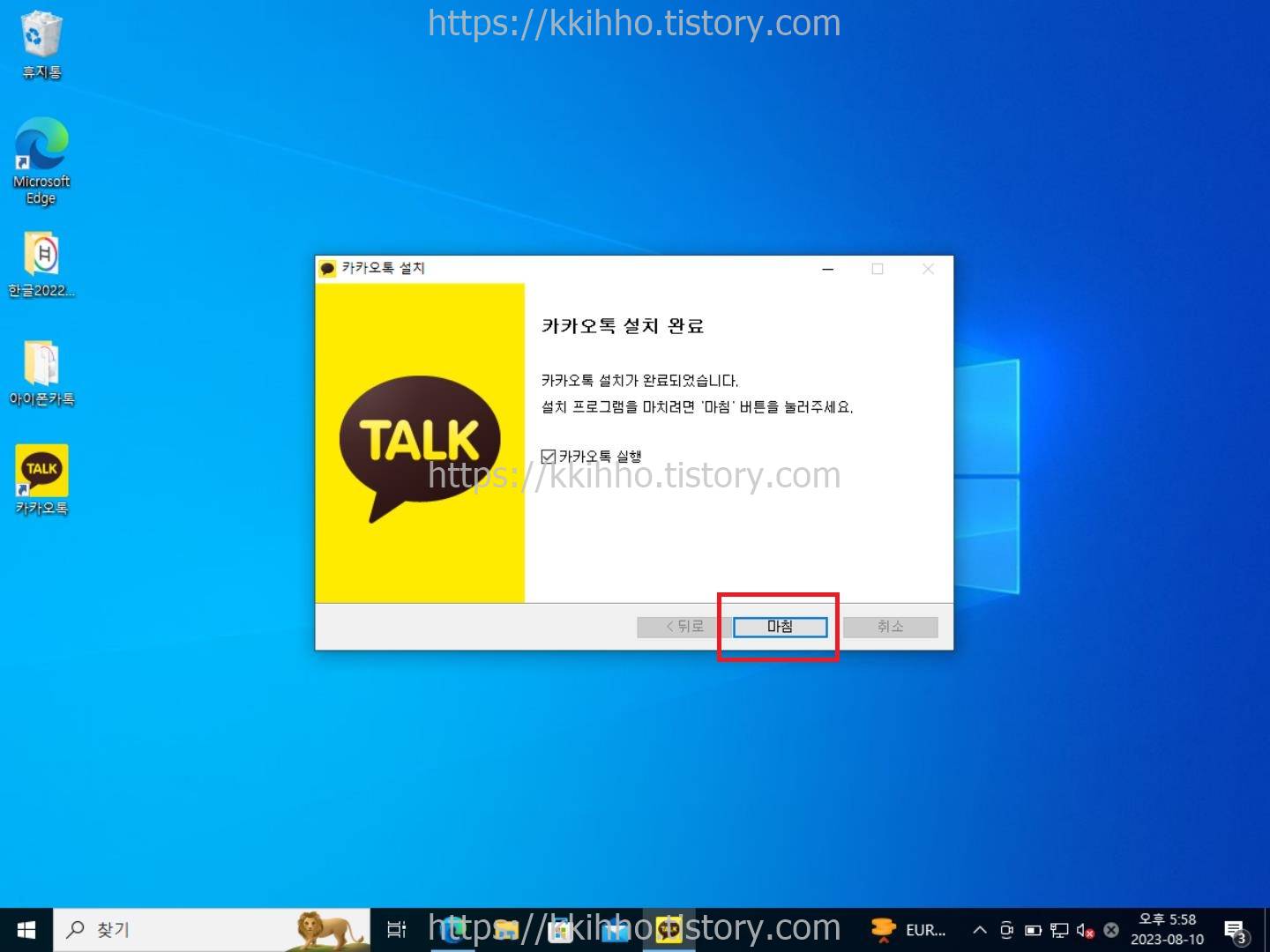Minimize the 카카오톡 설치 window
The height and width of the screenshot is (952, 1270).
click(827, 269)
